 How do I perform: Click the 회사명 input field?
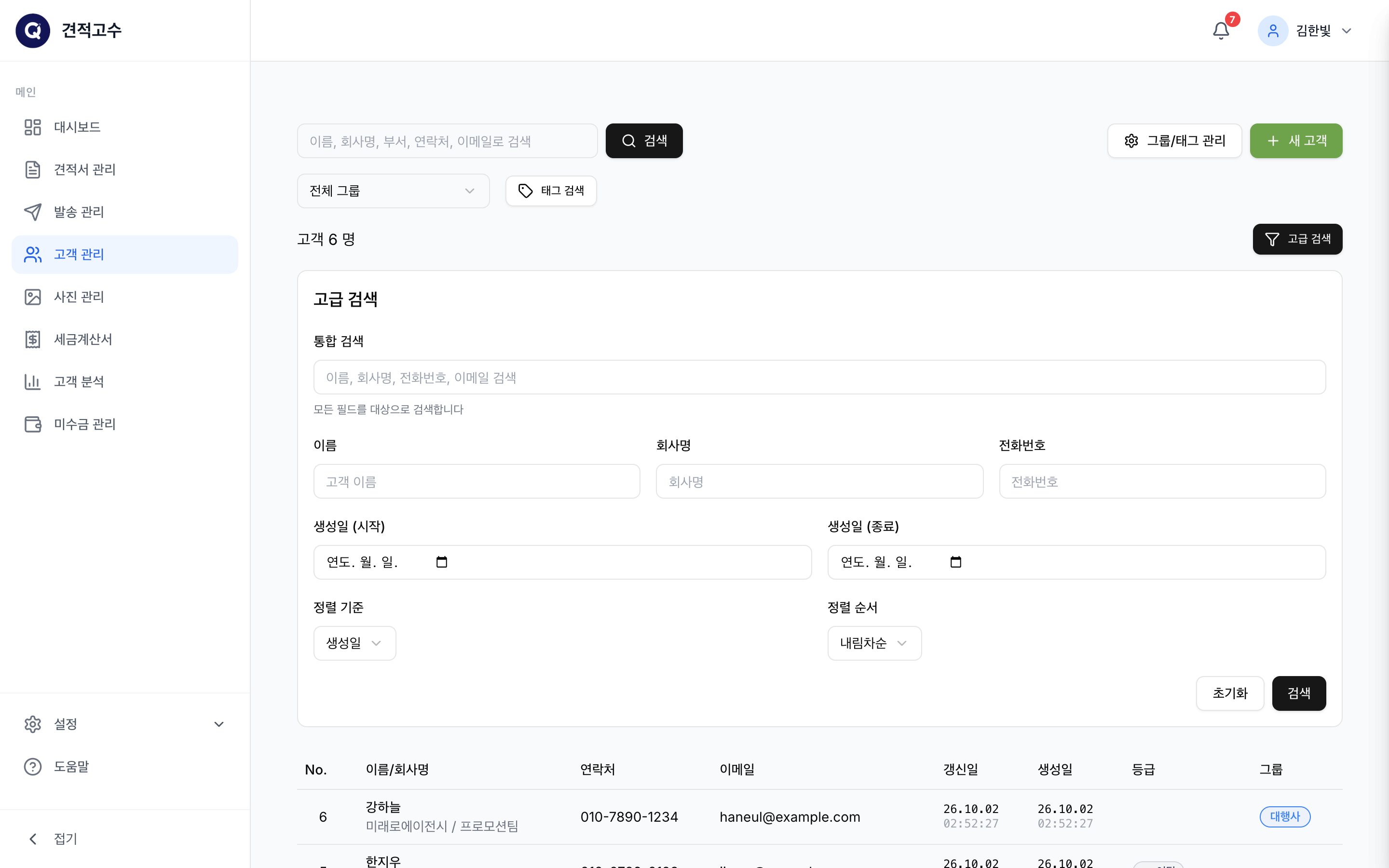[819, 481]
